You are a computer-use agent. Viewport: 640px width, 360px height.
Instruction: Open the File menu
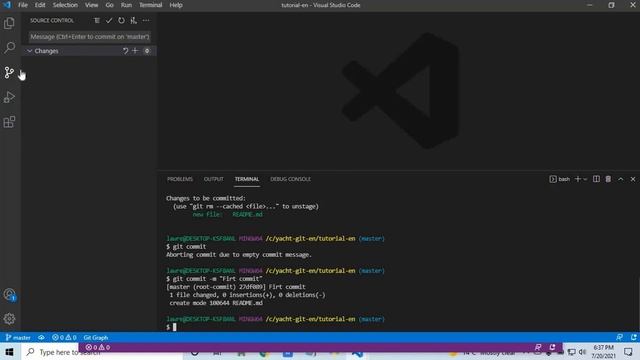(23, 5)
